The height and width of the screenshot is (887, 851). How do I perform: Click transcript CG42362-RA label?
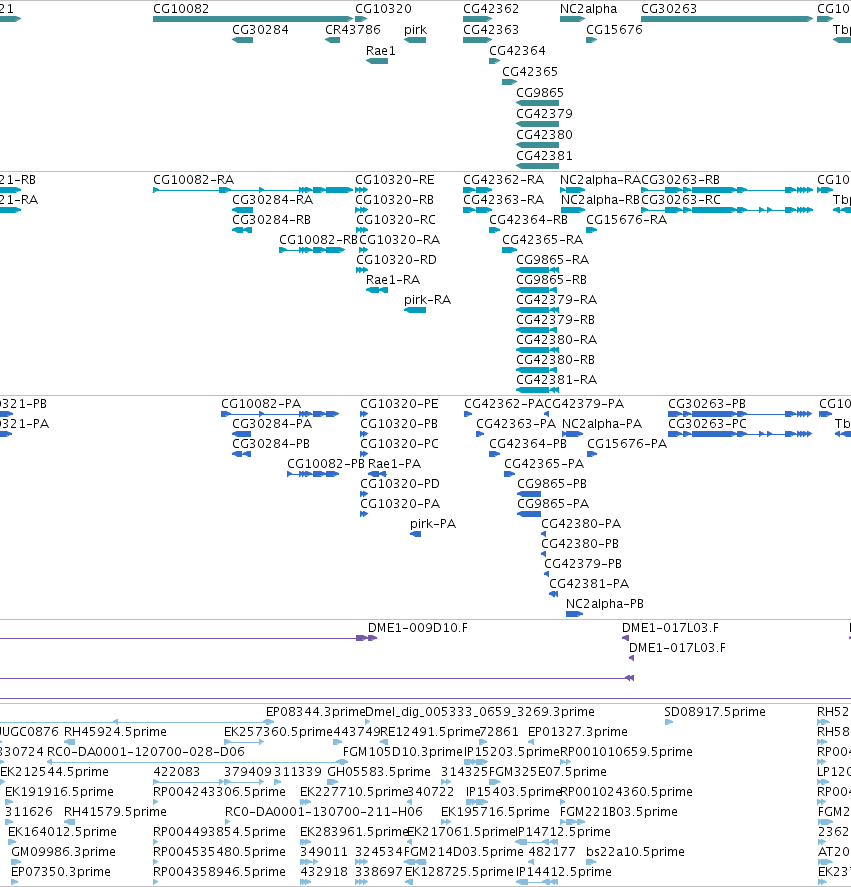click(504, 179)
